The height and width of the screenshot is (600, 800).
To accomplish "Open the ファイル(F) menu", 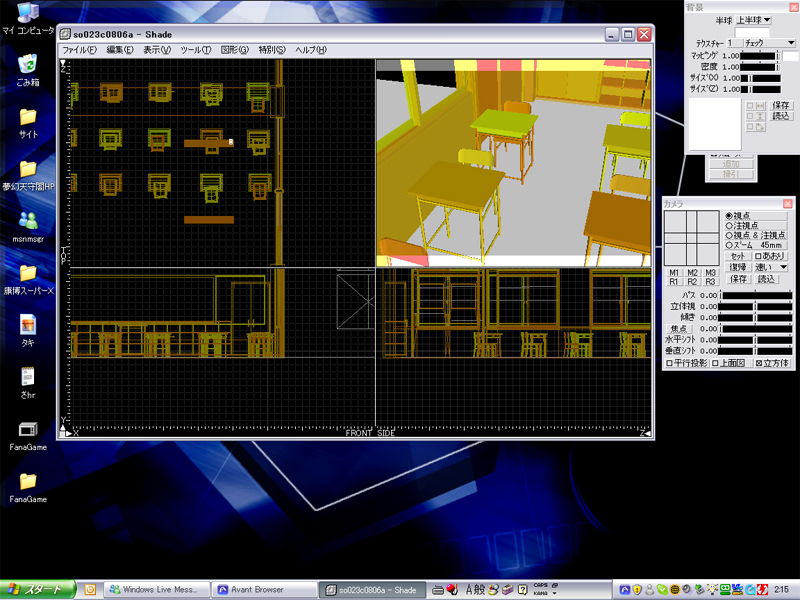I will point(79,50).
